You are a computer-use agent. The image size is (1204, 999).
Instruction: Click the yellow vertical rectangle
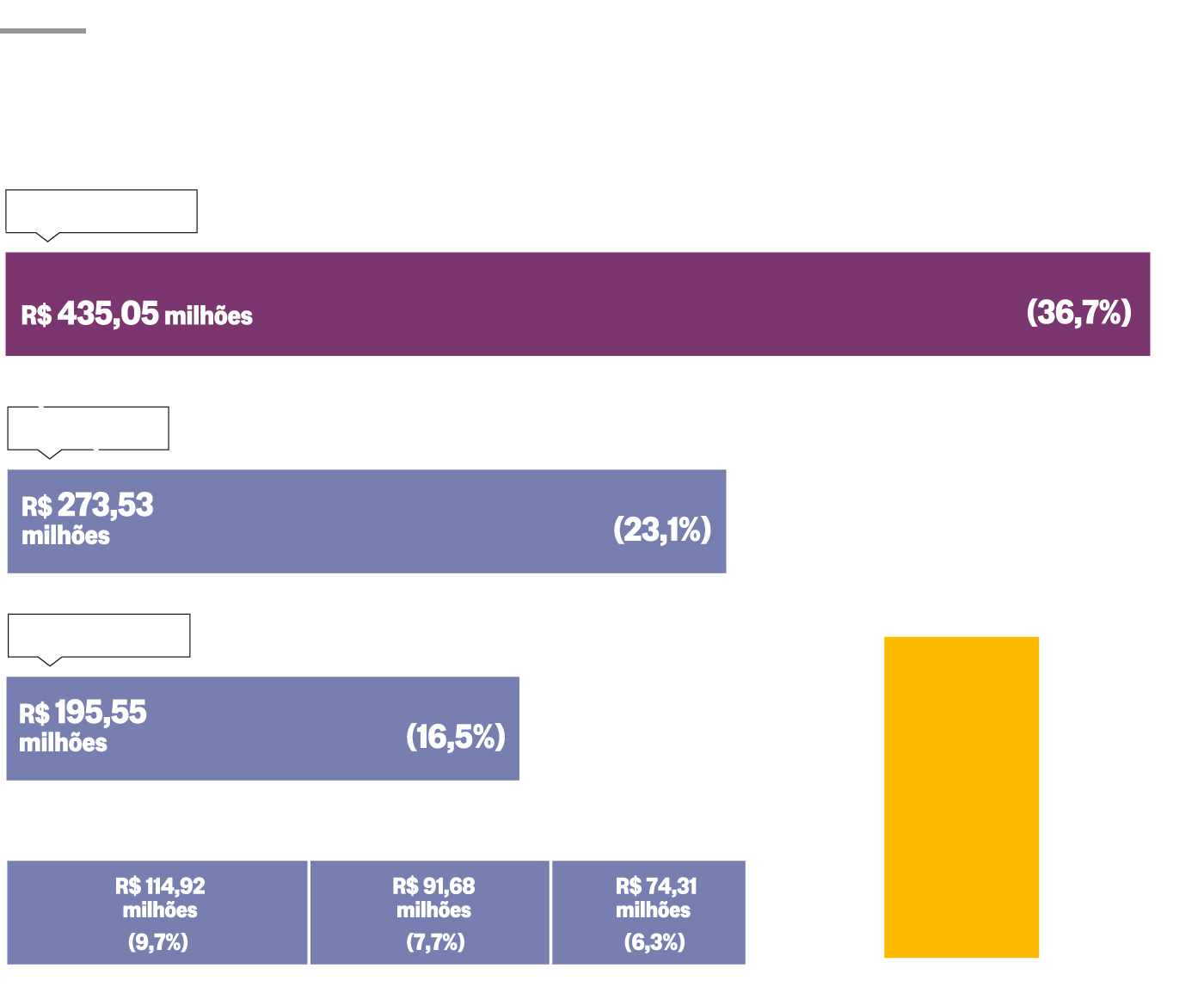tap(961, 797)
